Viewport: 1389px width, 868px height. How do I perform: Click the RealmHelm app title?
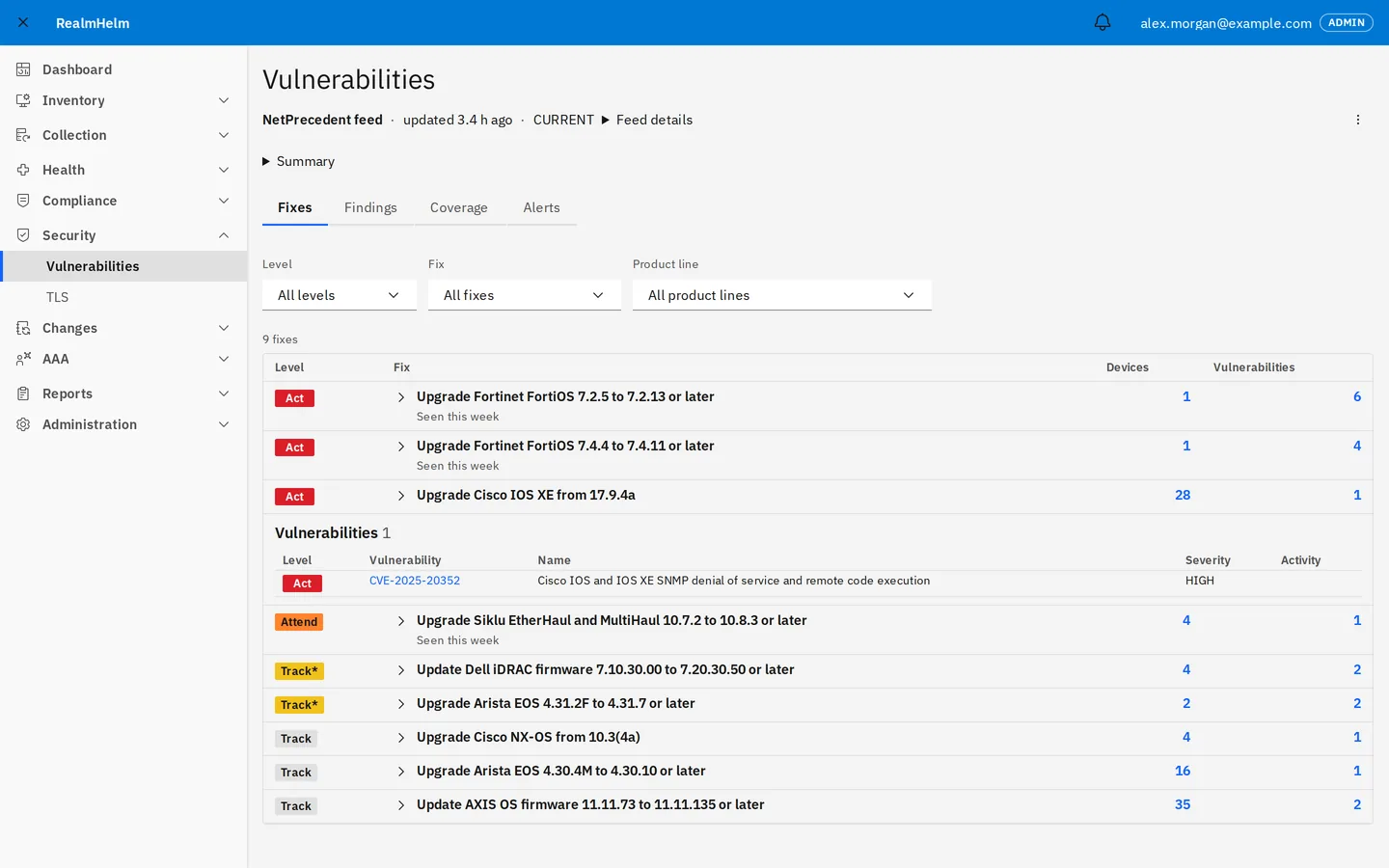pyautogui.click(x=93, y=23)
